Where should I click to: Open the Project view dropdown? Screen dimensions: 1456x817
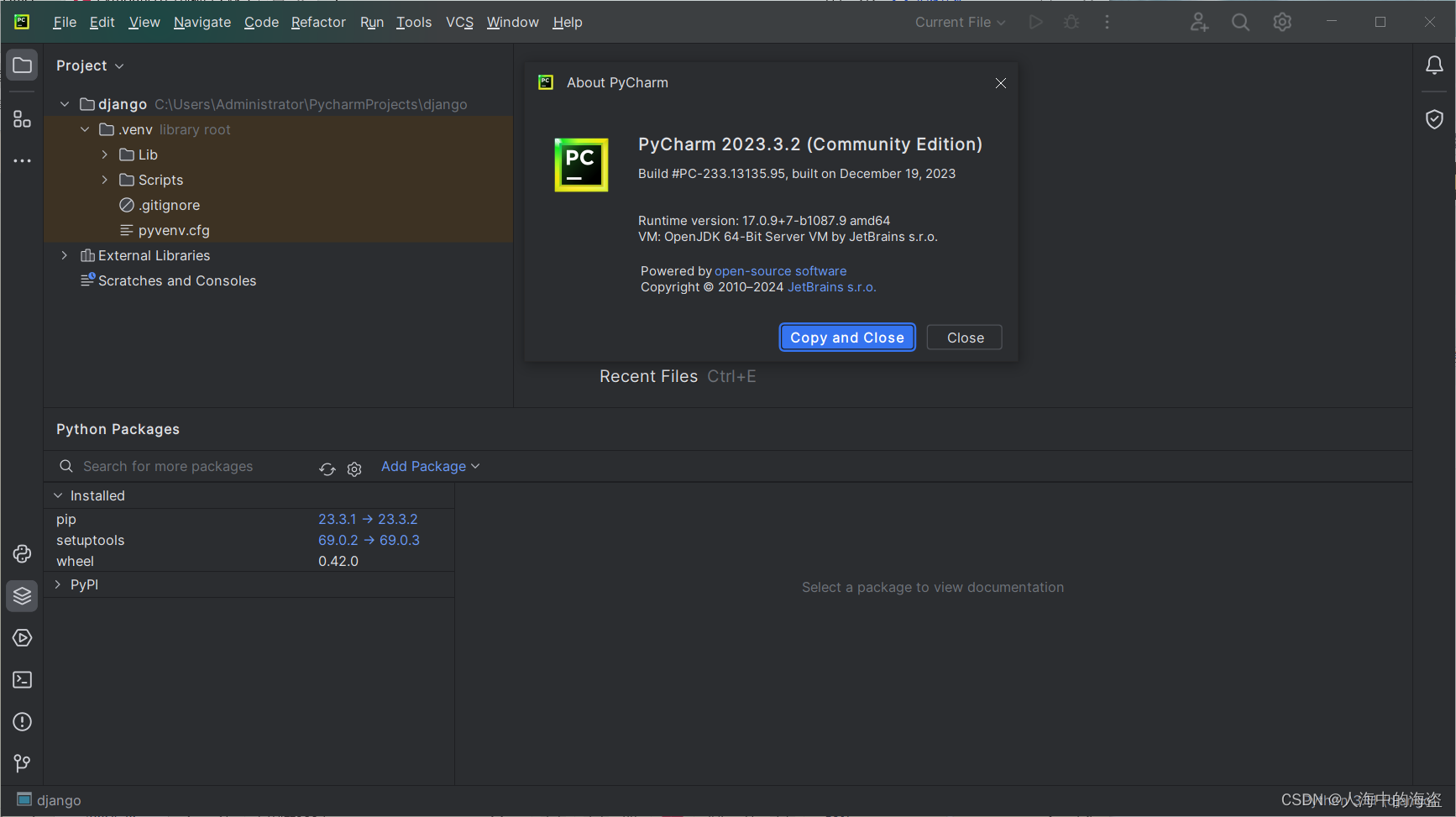click(x=90, y=65)
